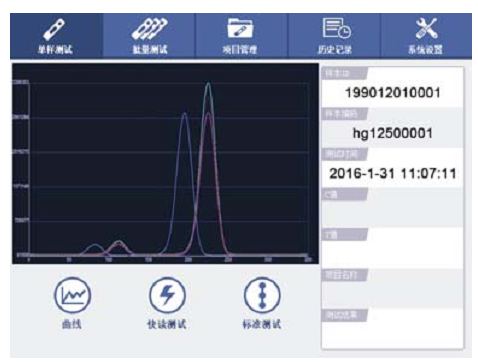The width and height of the screenshot is (478, 364).
Task: Switch to the 批量测试 batch test tab
Action: pyautogui.click(x=149, y=36)
